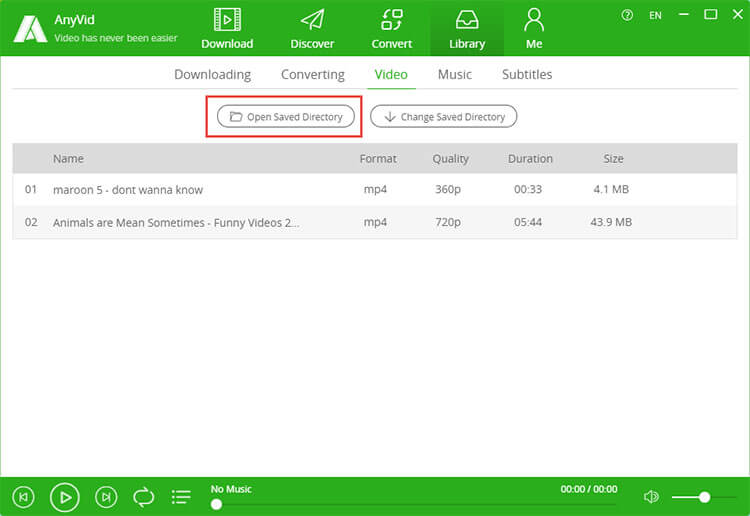The image size is (750, 516).
Task: Open the Download section
Action: click(227, 29)
